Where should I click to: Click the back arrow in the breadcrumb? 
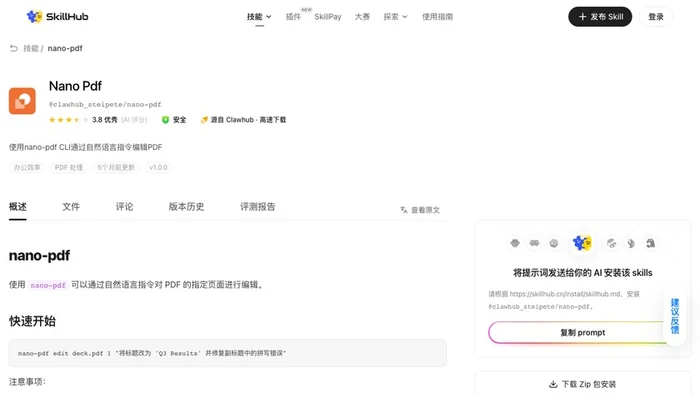tap(14, 48)
